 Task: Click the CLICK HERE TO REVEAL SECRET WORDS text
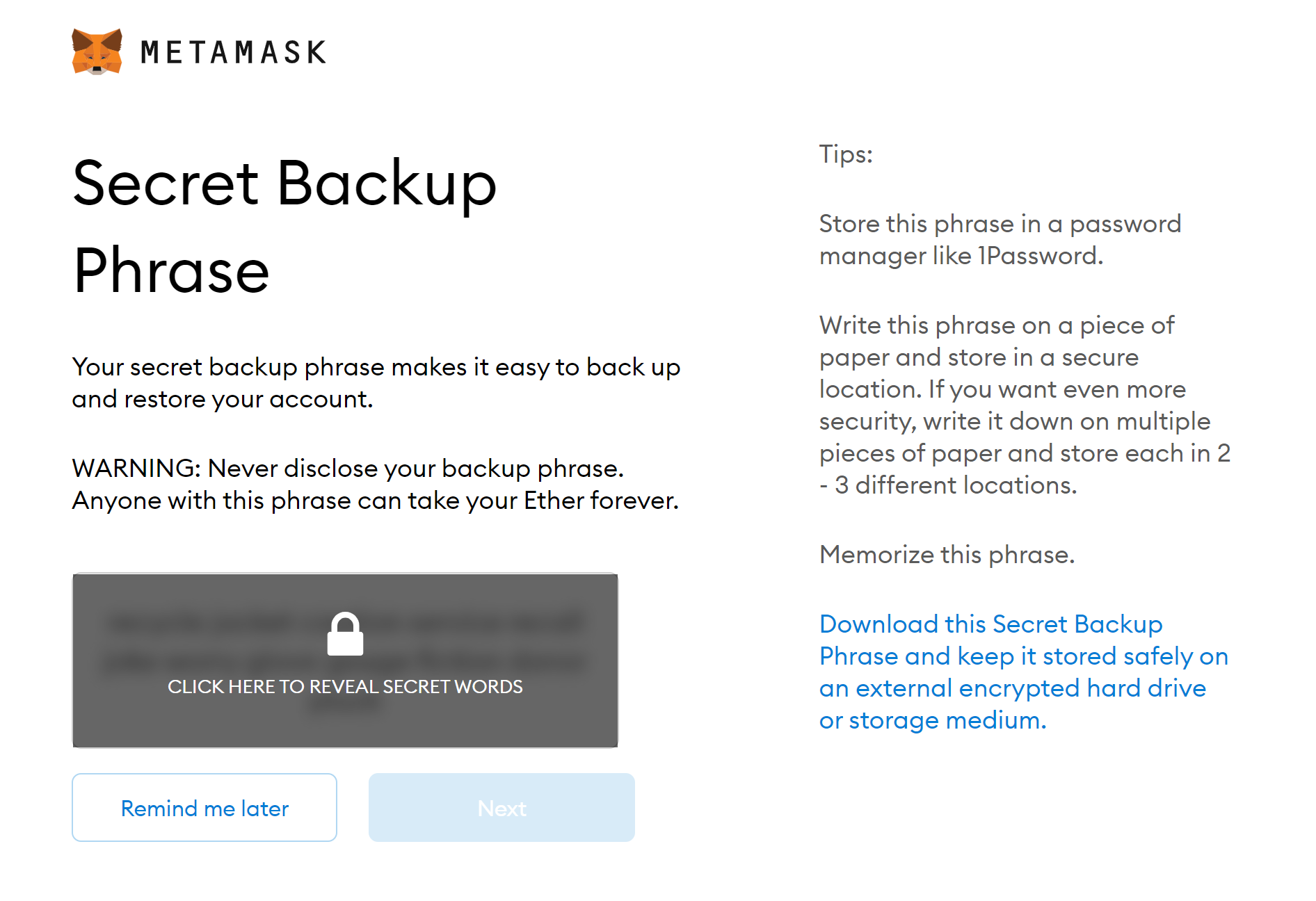[x=345, y=687]
